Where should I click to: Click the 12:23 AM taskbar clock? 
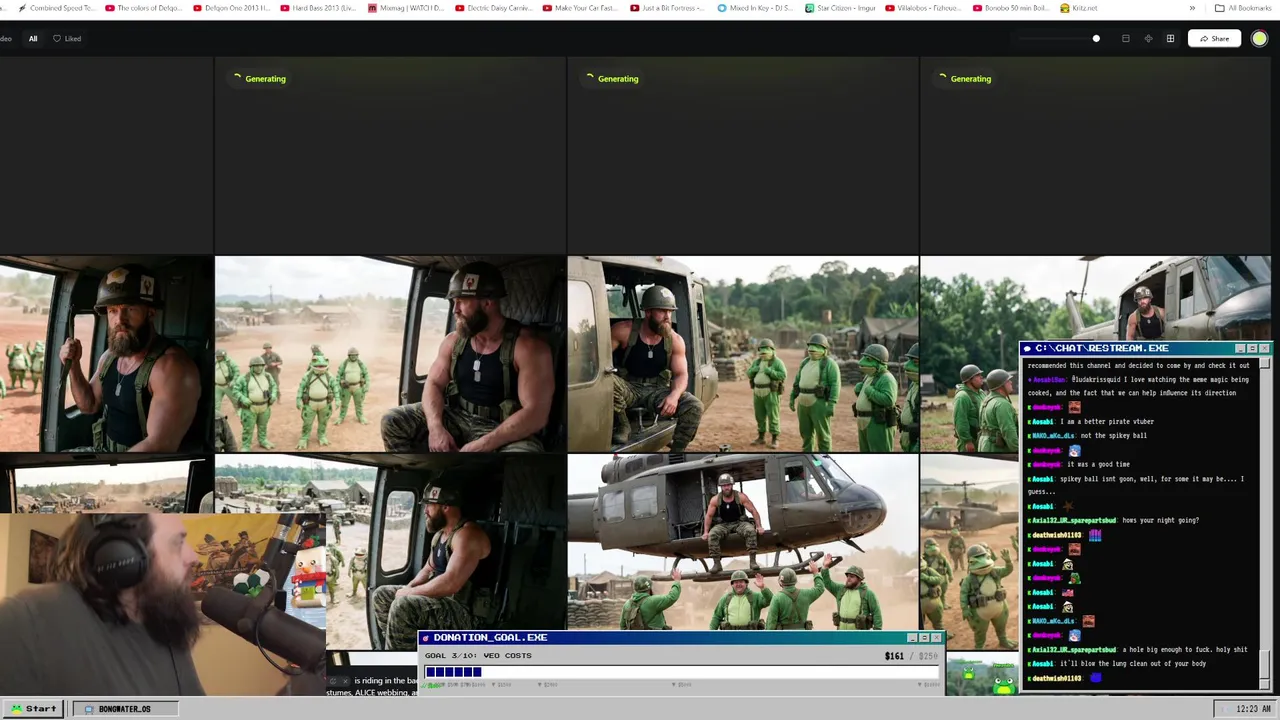[1244, 709]
